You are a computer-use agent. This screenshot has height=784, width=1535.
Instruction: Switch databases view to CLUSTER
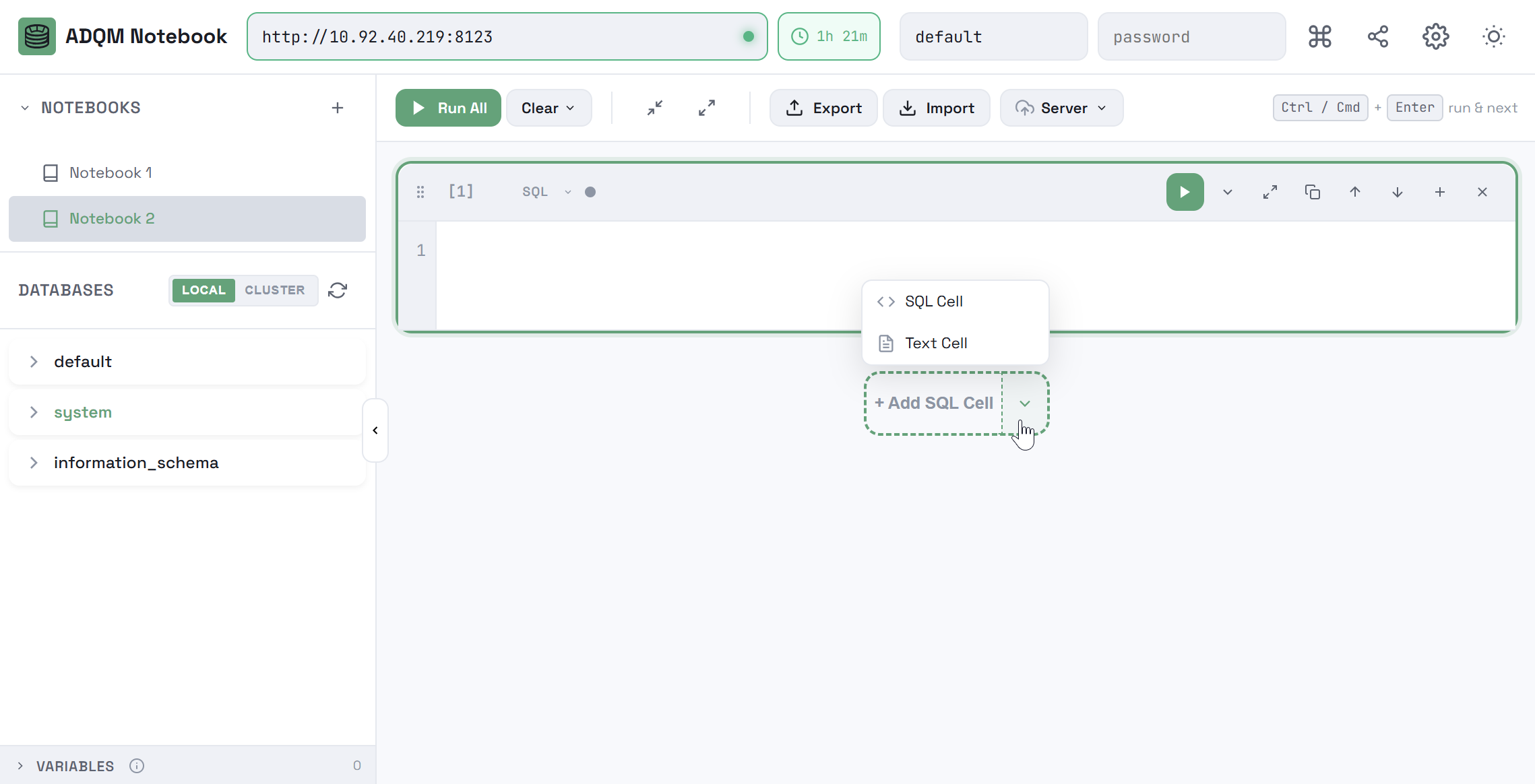pyautogui.click(x=274, y=290)
